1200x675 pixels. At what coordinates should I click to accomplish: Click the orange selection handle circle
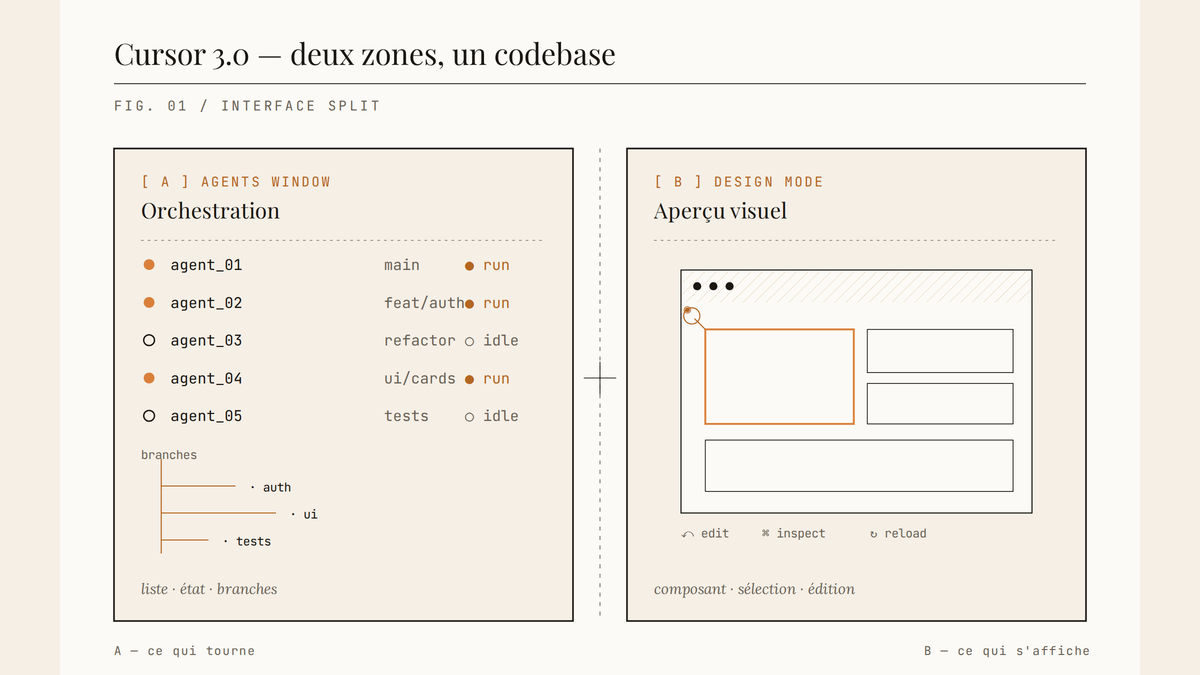[x=692, y=317]
